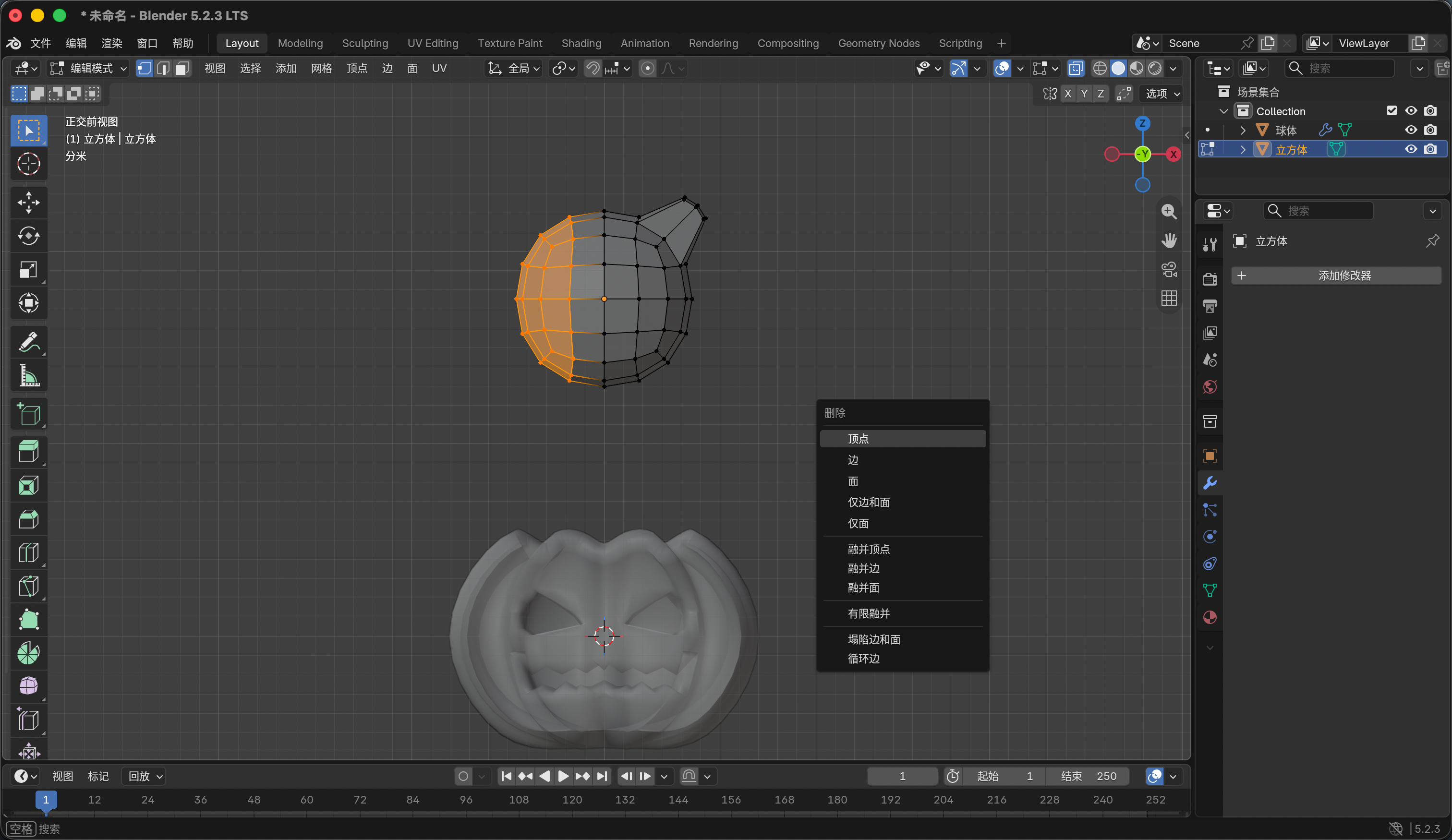Open the 文件 menu
Viewport: 1452px width, 840px height.
point(40,43)
